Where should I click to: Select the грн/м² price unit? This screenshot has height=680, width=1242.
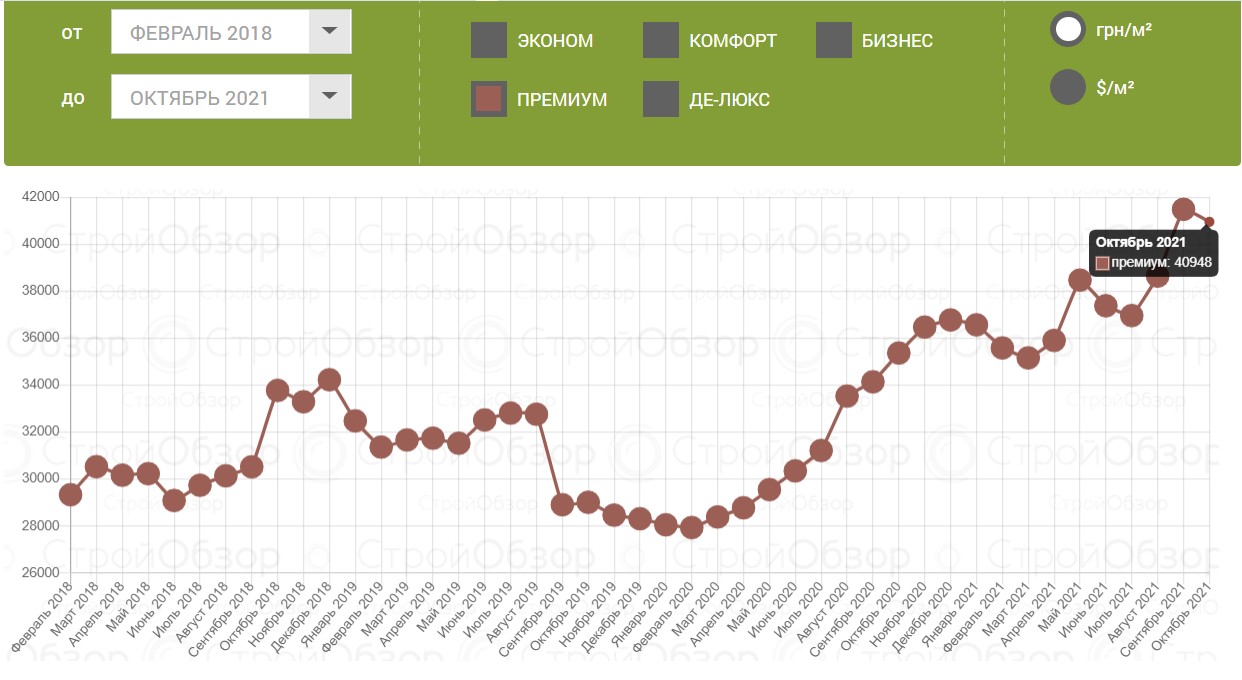(1068, 29)
